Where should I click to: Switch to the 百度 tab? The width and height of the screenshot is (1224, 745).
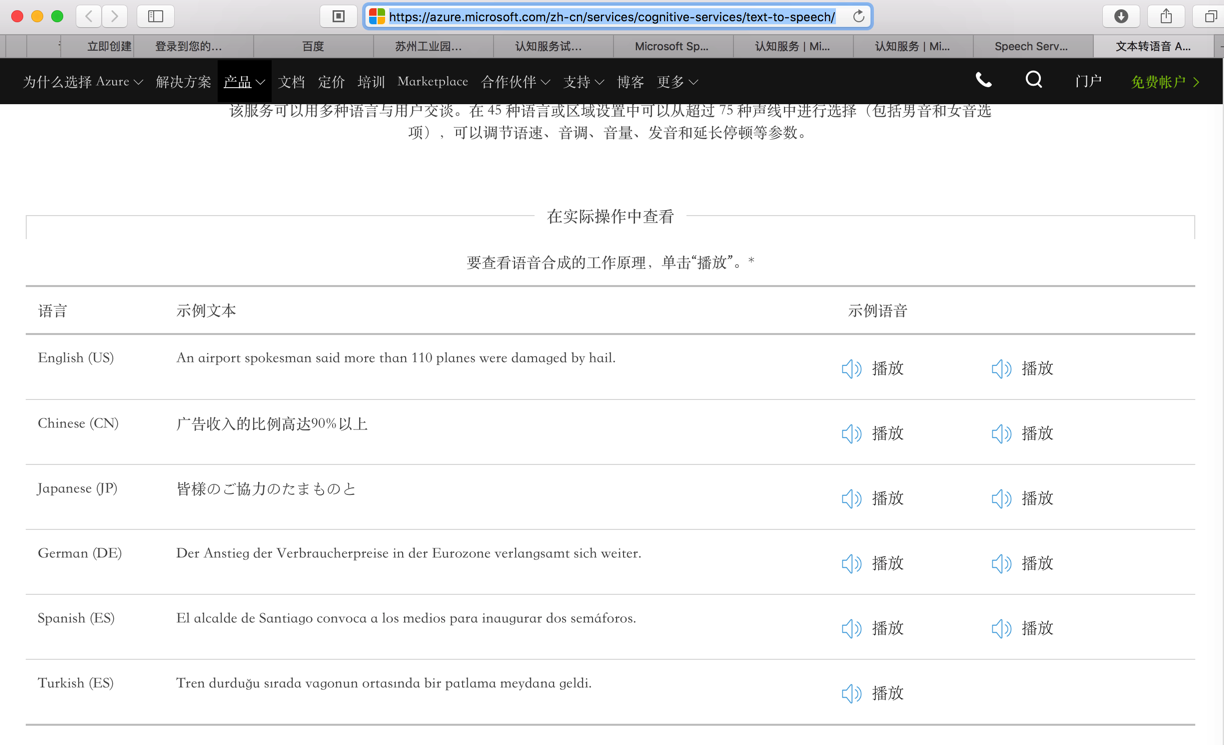[x=313, y=46]
